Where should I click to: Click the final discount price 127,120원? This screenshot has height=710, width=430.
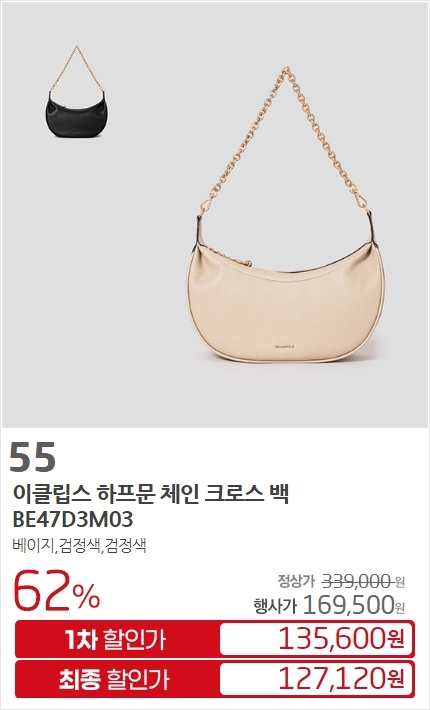(340, 678)
